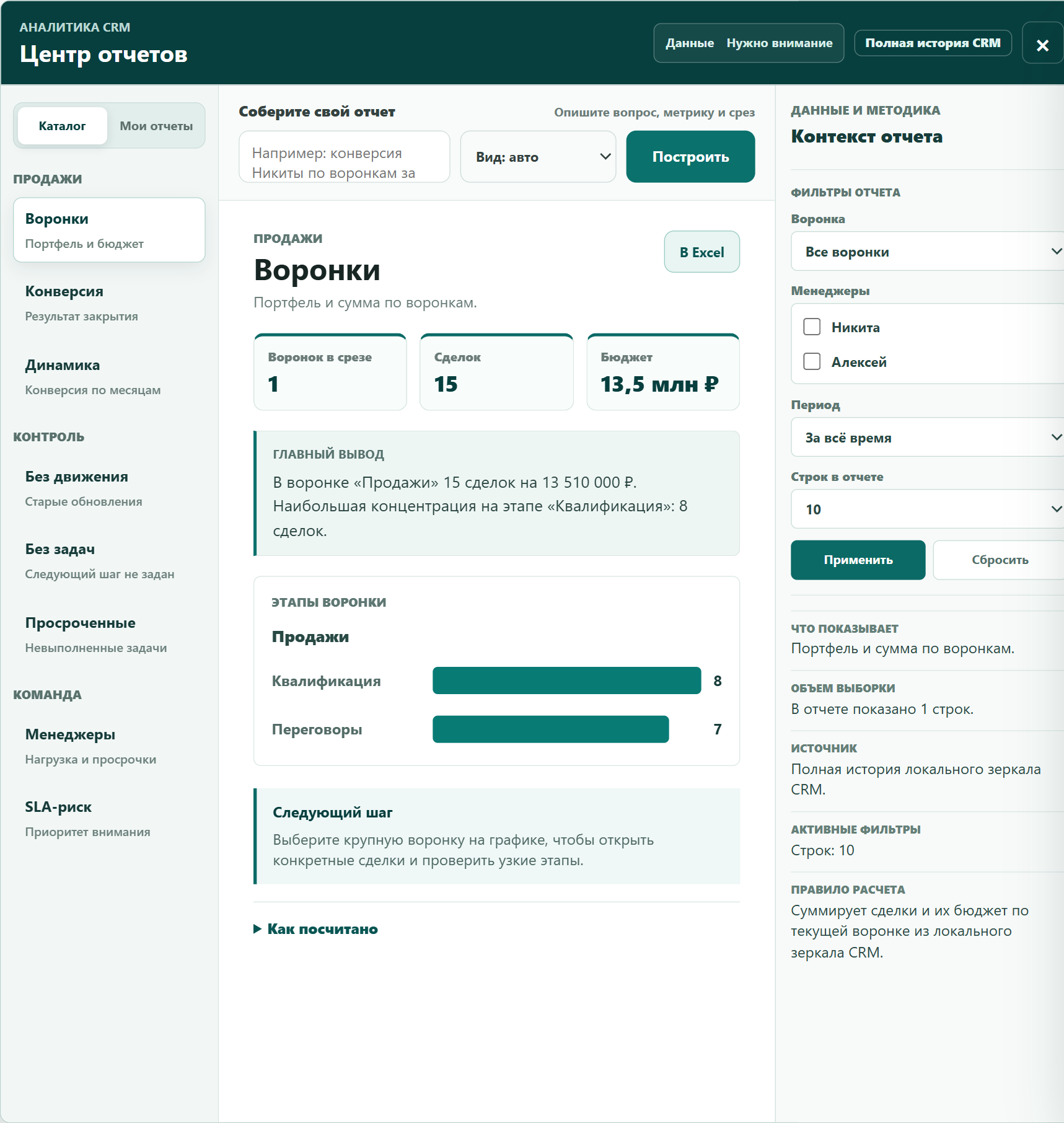Click the Переговоры funnel bar
Screen dimensions: 1064x1123
pyautogui.click(x=550, y=729)
